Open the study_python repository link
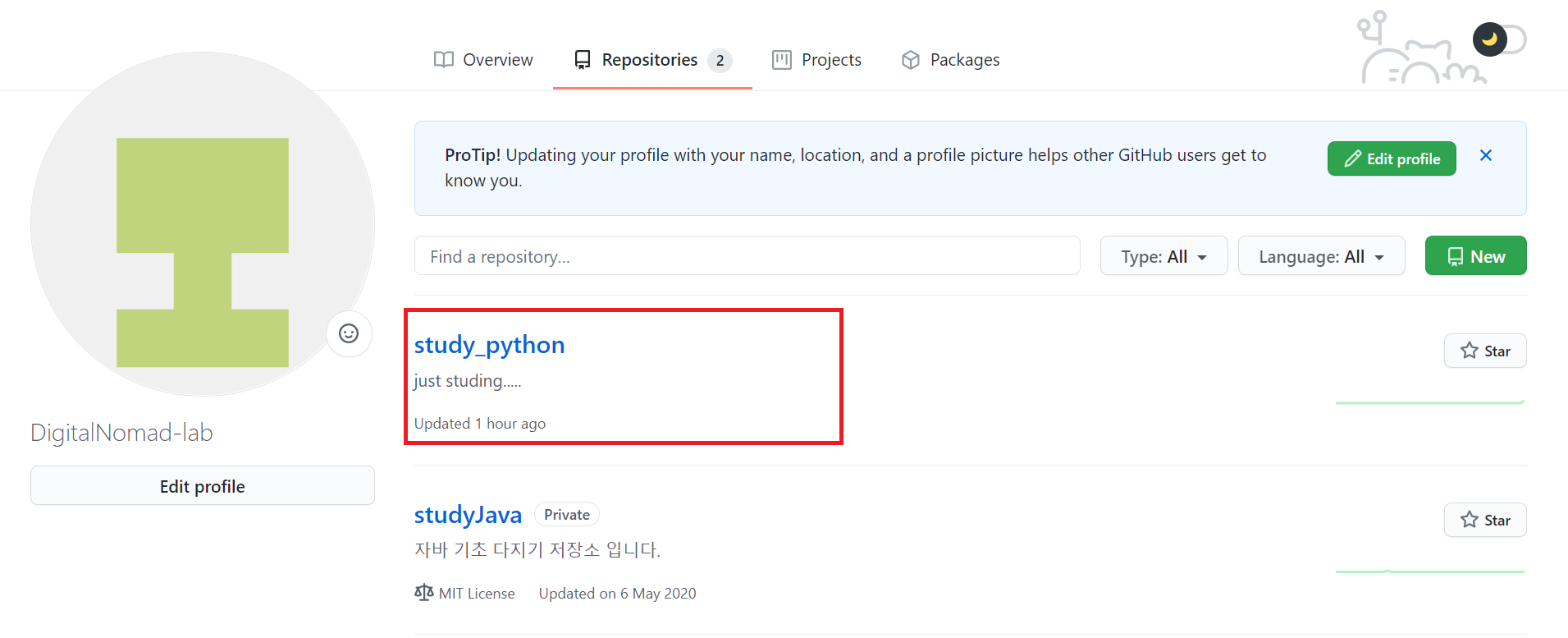Image resolution: width=1568 pixels, height=638 pixels. 489,345
